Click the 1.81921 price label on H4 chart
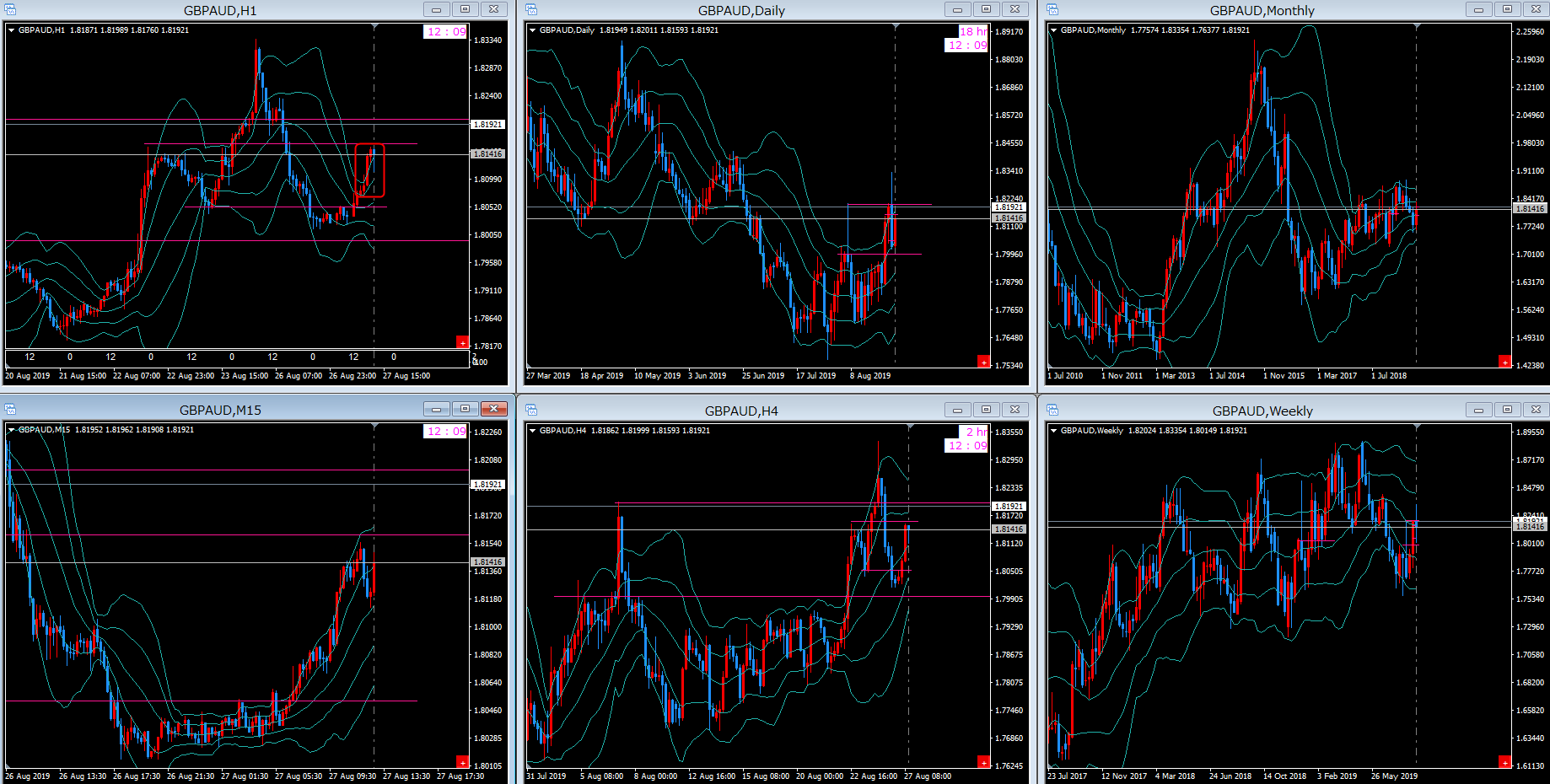Viewport: 1550px width, 784px height. [x=1009, y=506]
